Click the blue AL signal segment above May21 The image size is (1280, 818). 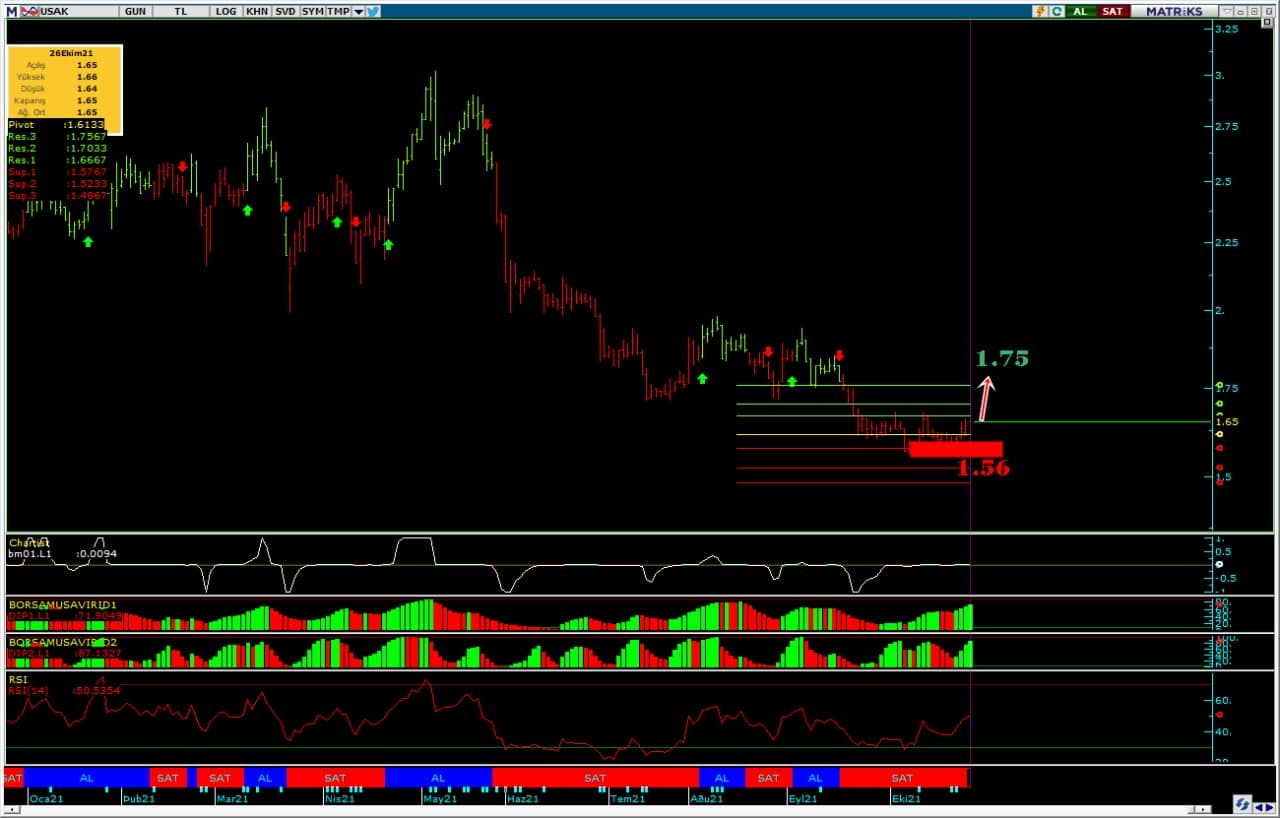[x=438, y=777]
